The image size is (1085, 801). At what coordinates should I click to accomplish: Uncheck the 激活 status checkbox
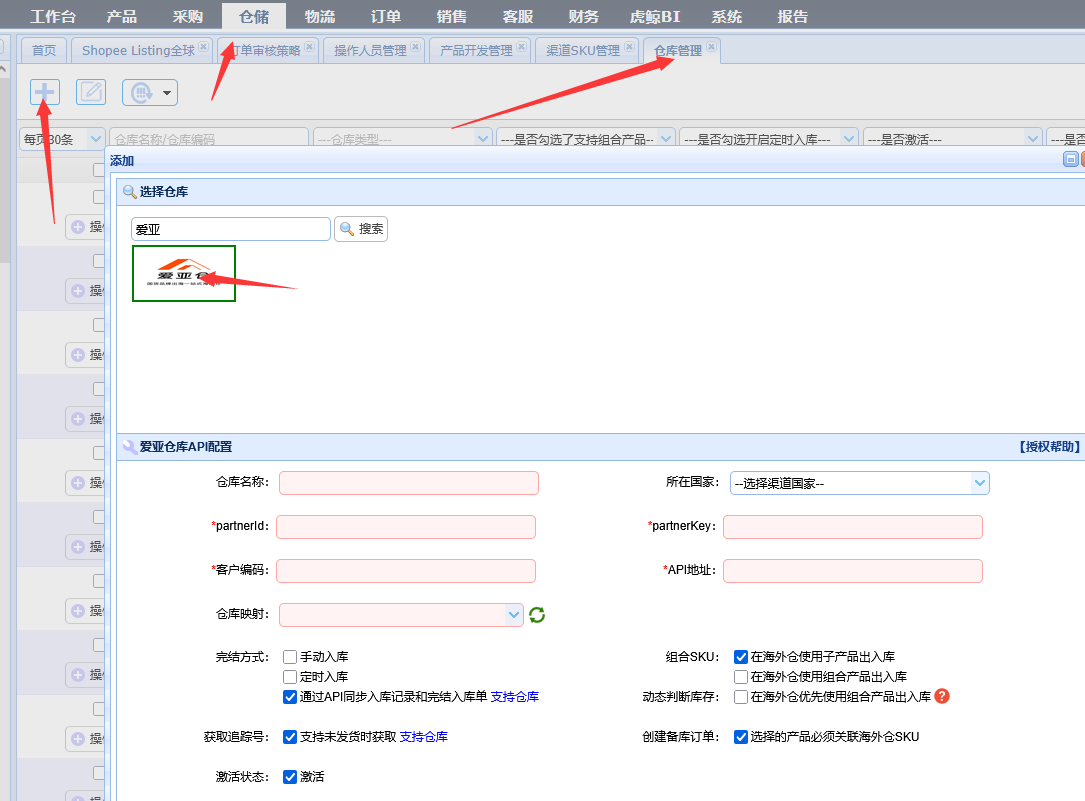click(x=290, y=777)
